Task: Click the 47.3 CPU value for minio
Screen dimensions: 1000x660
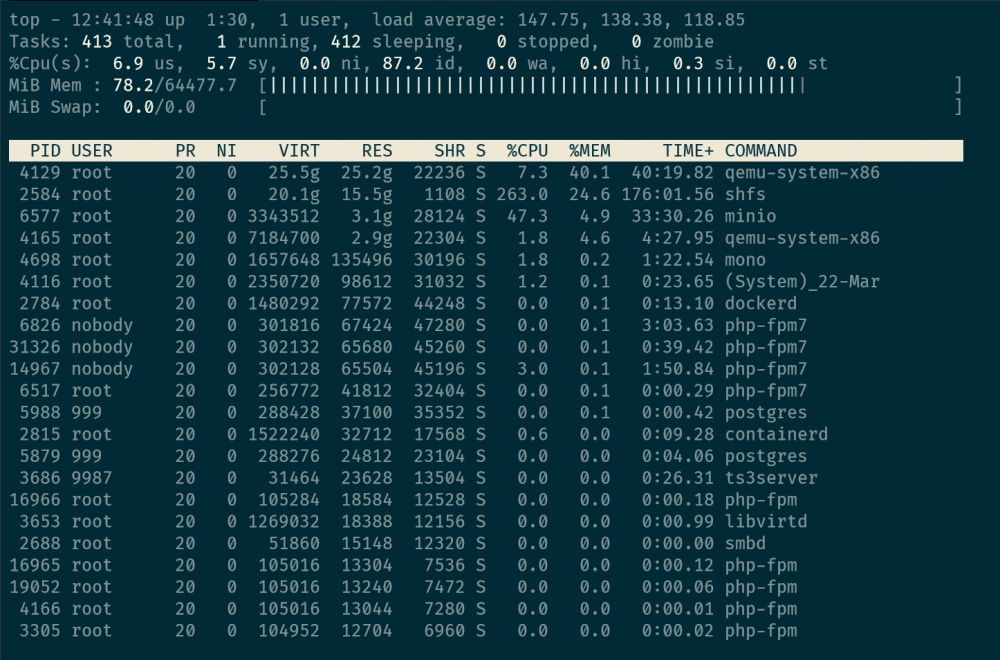Action: pyautogui.click(x=527, y=216)
